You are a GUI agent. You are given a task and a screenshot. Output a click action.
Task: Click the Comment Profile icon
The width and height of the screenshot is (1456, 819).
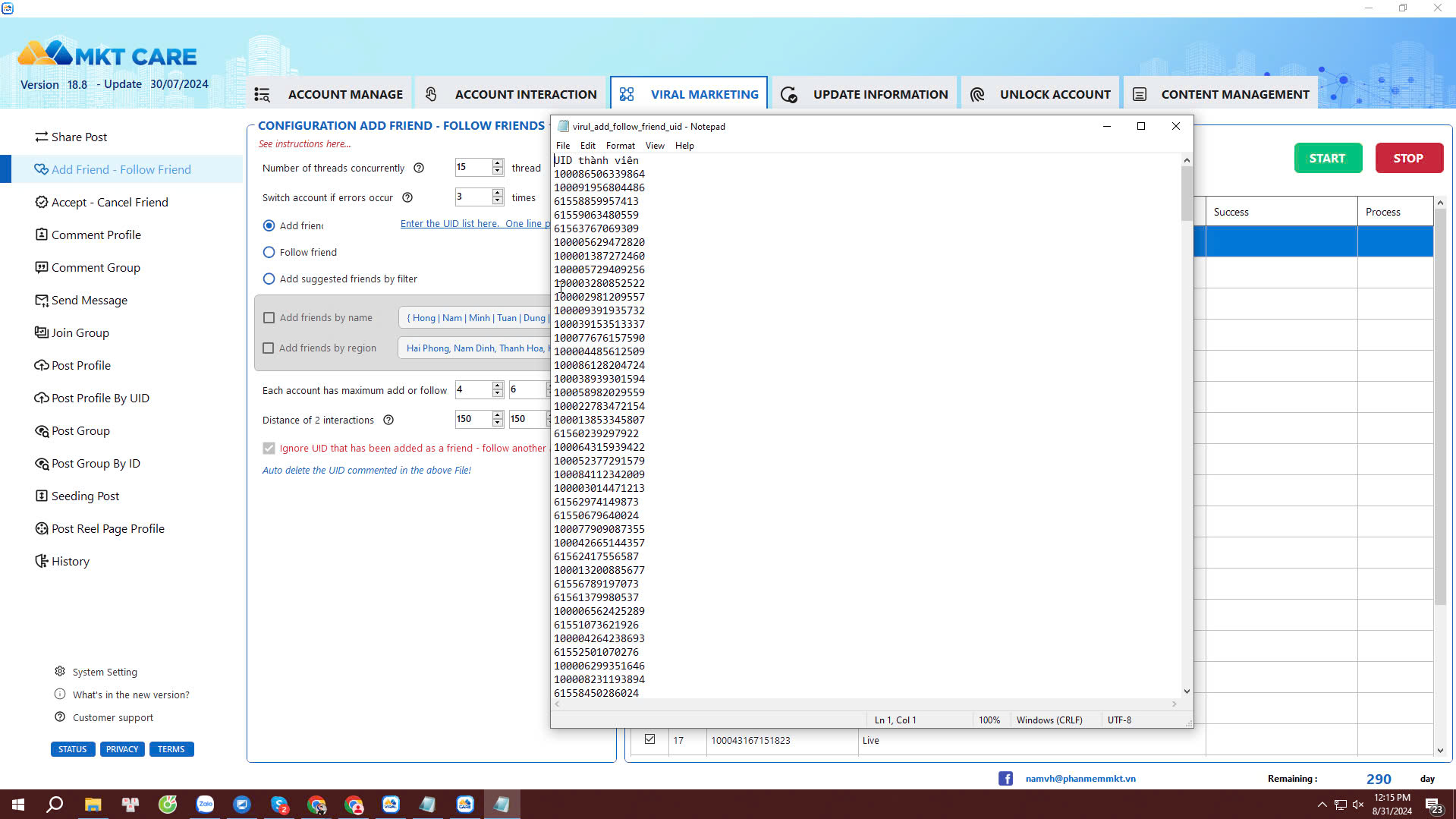click(x=42, y=235)
